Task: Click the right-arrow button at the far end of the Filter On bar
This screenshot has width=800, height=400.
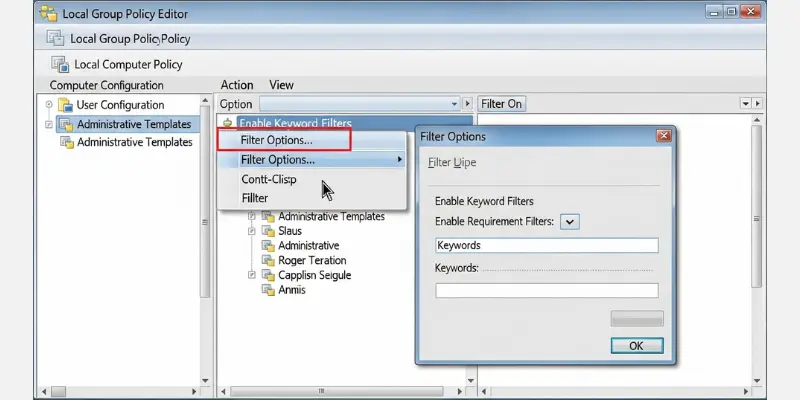Action: [x=758, y=104]
